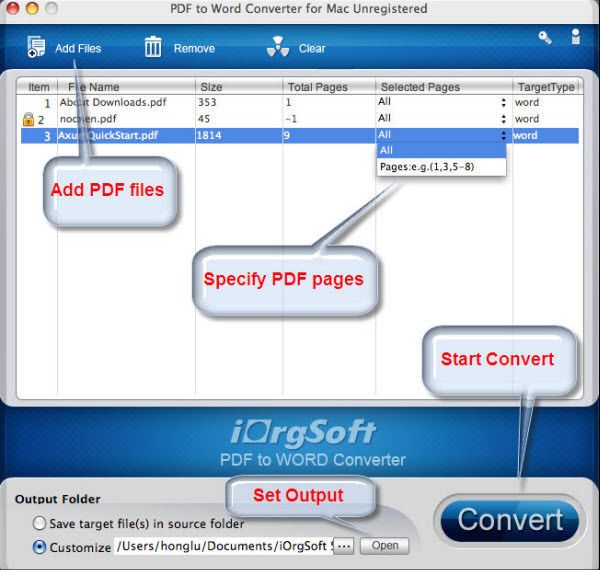Select About Downloads.pdf file name
This screenshot has width=600, height=570.
(x=113, y=102)
